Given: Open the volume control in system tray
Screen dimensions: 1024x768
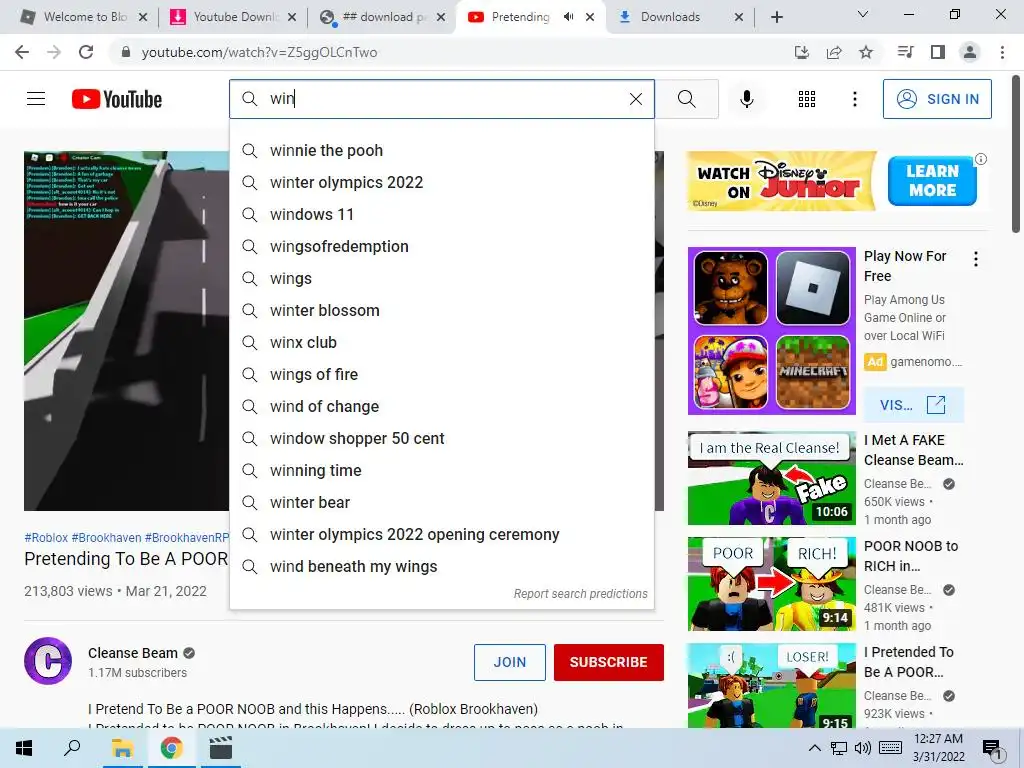Looking at the screenshot, I should coord(862,748).
